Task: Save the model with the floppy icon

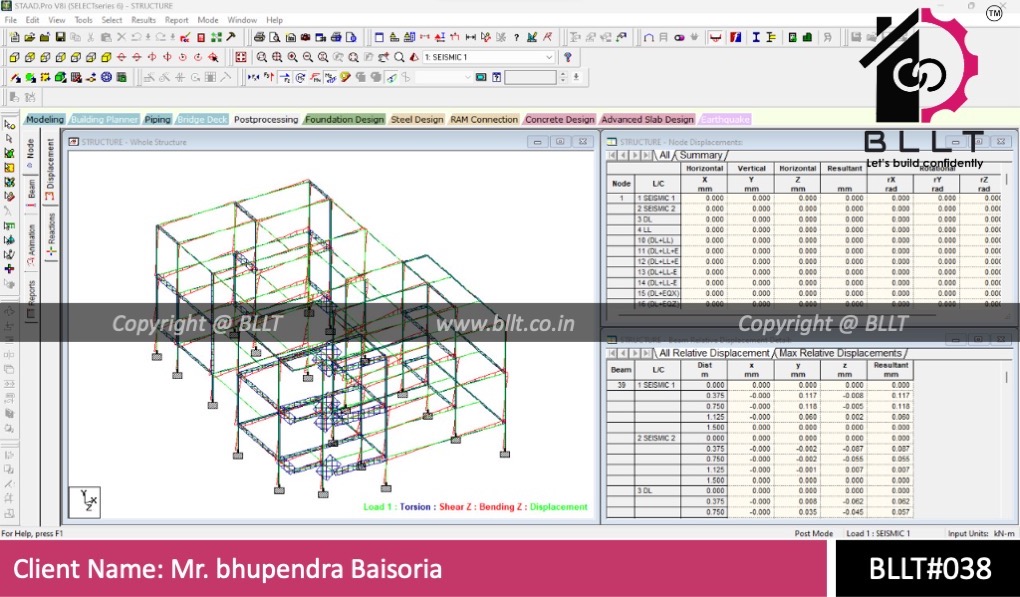Action: (x=60, y=38)
